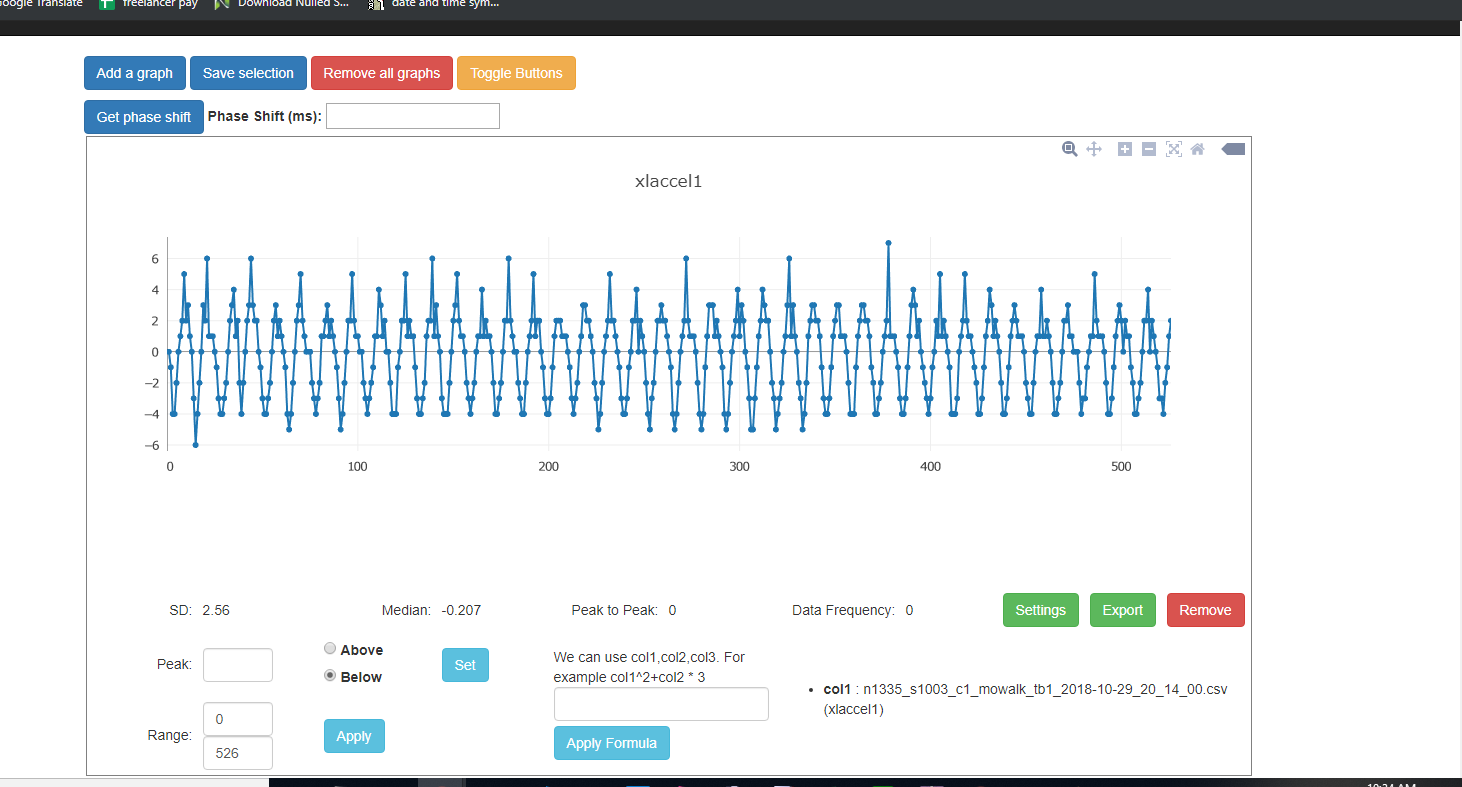
Task: Select the Above radio button
Action: (330, 648)
